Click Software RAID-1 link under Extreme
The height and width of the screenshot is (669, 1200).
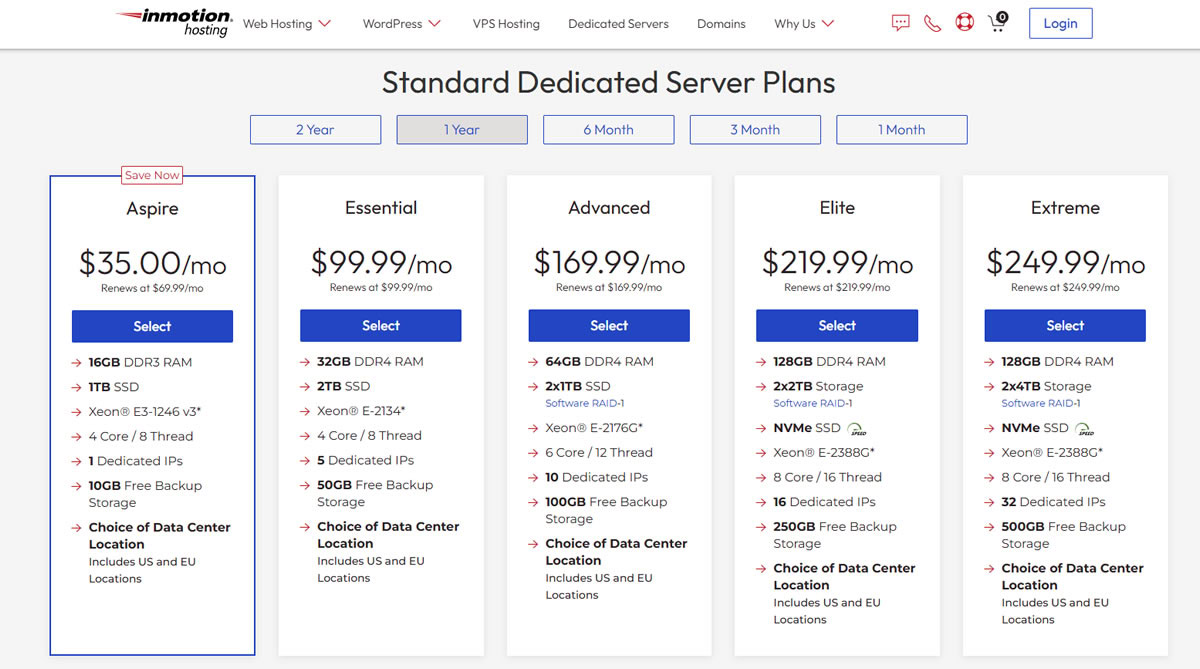click(1041, 403)
